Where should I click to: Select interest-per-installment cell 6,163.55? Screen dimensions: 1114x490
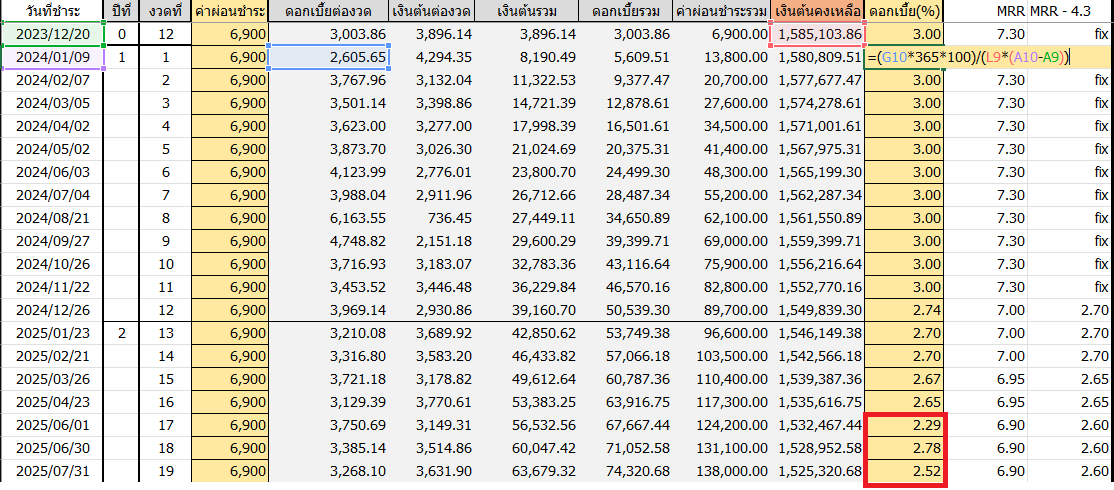pyautogui.click(x=328, y=218)
